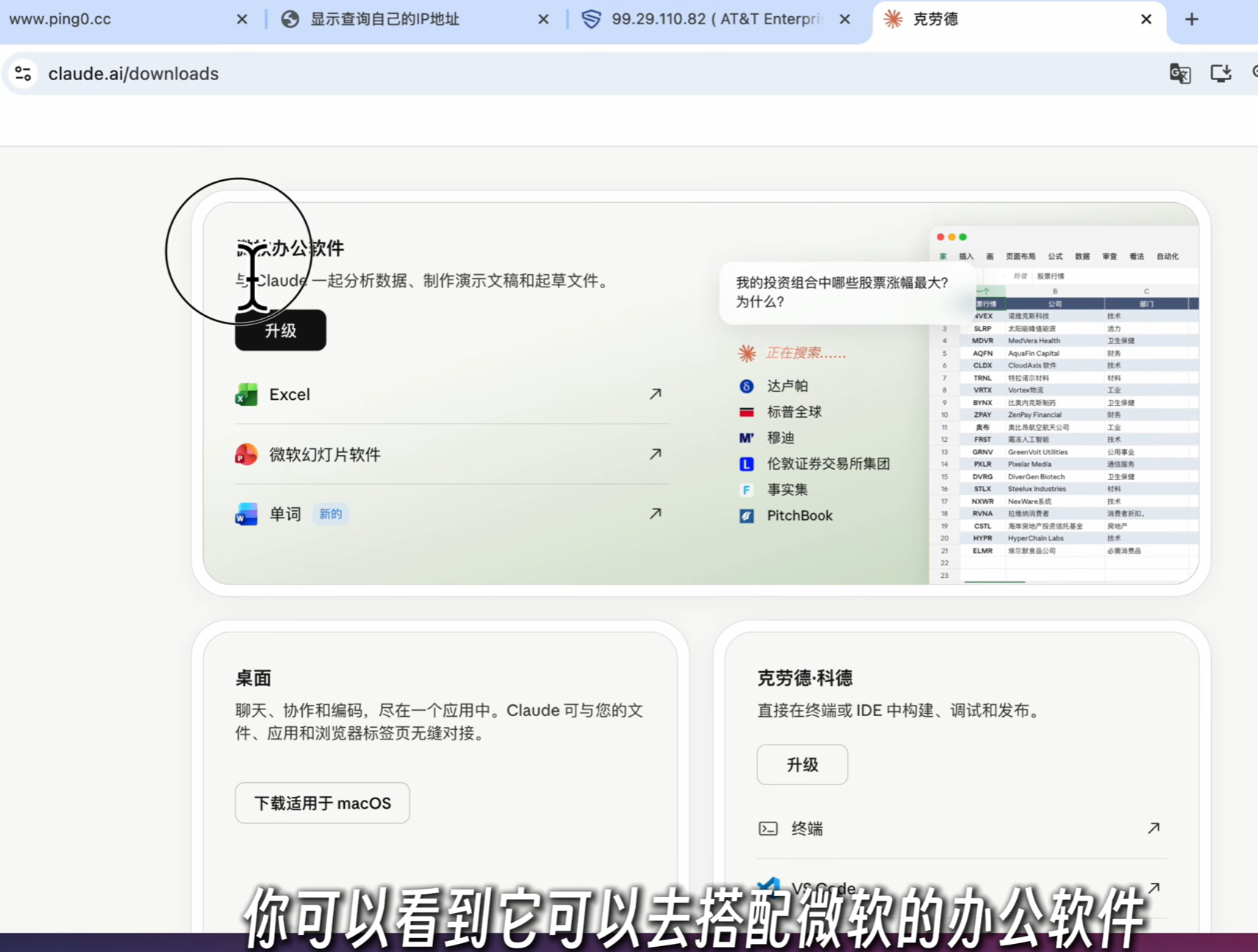The width and height of the screenshot is (1258, 952).
Task: Click the 伦敦证券交易所集团 source name
Action: coord(829,464)
